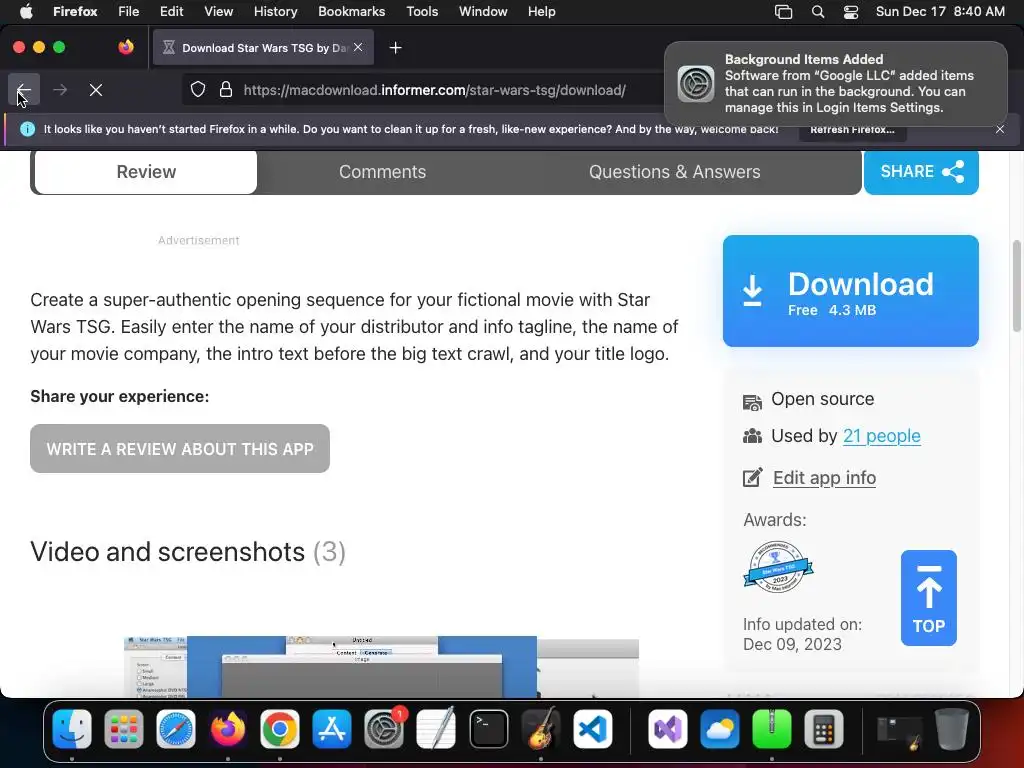Switch to the Review tab
This screenshot has height=768, width=1024.
tap(146, 172)
